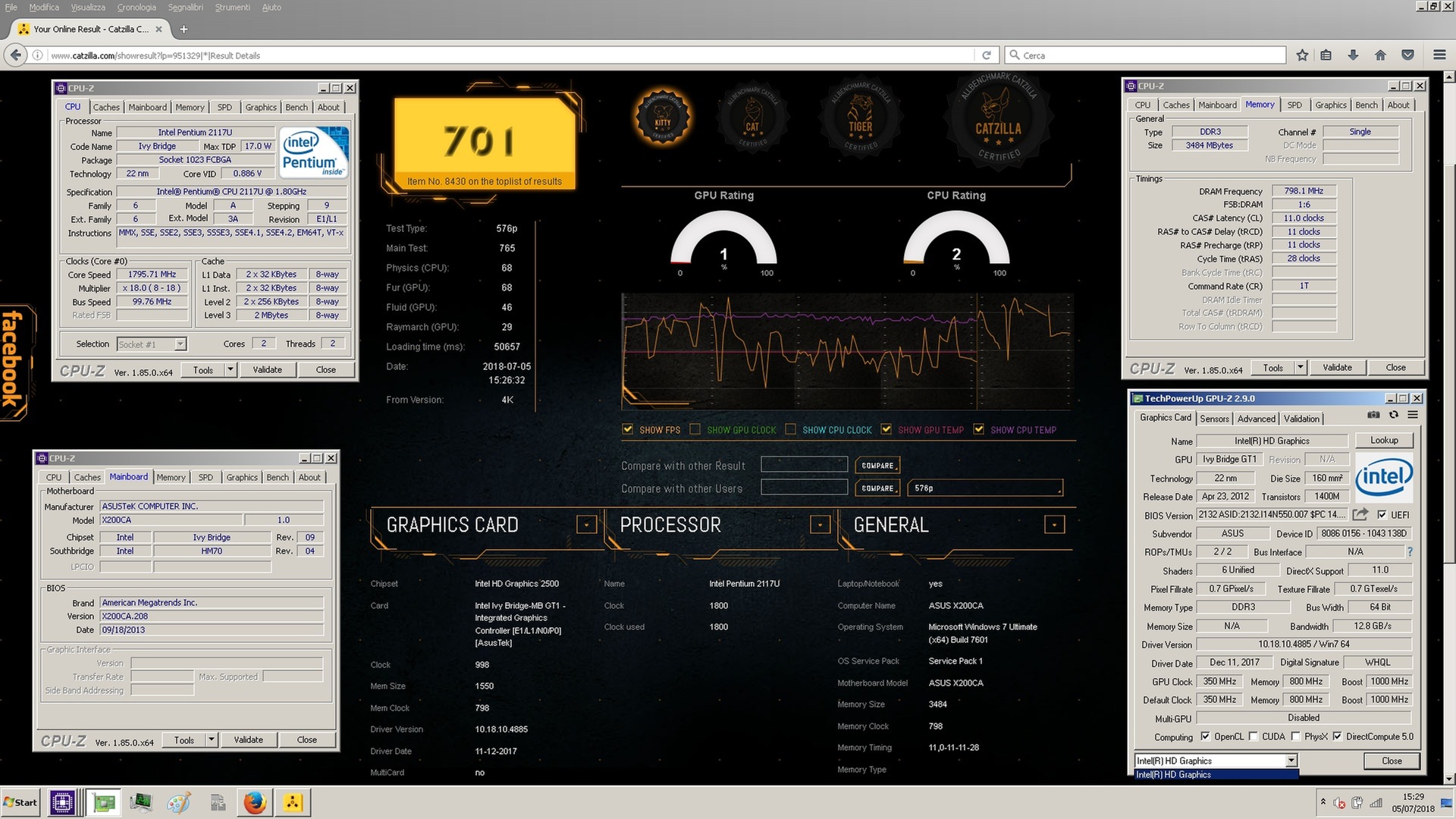Toggle the UEFI checkbox in GPU-Z
The width and height of the screenshot is (1456, 819).
point(1382,514)
